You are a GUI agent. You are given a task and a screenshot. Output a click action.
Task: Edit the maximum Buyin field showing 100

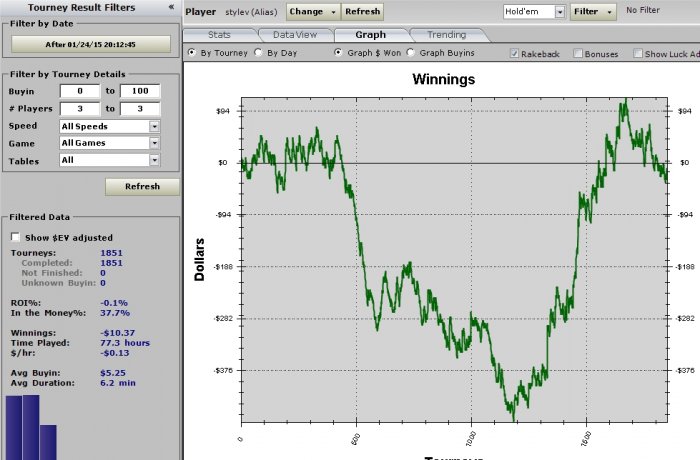click(x=140, y=91)
